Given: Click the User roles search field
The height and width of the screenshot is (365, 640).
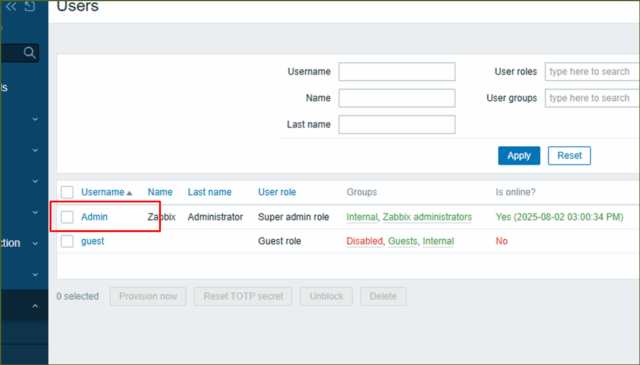Looking at the screenshot, I should [x=592, y=71].
